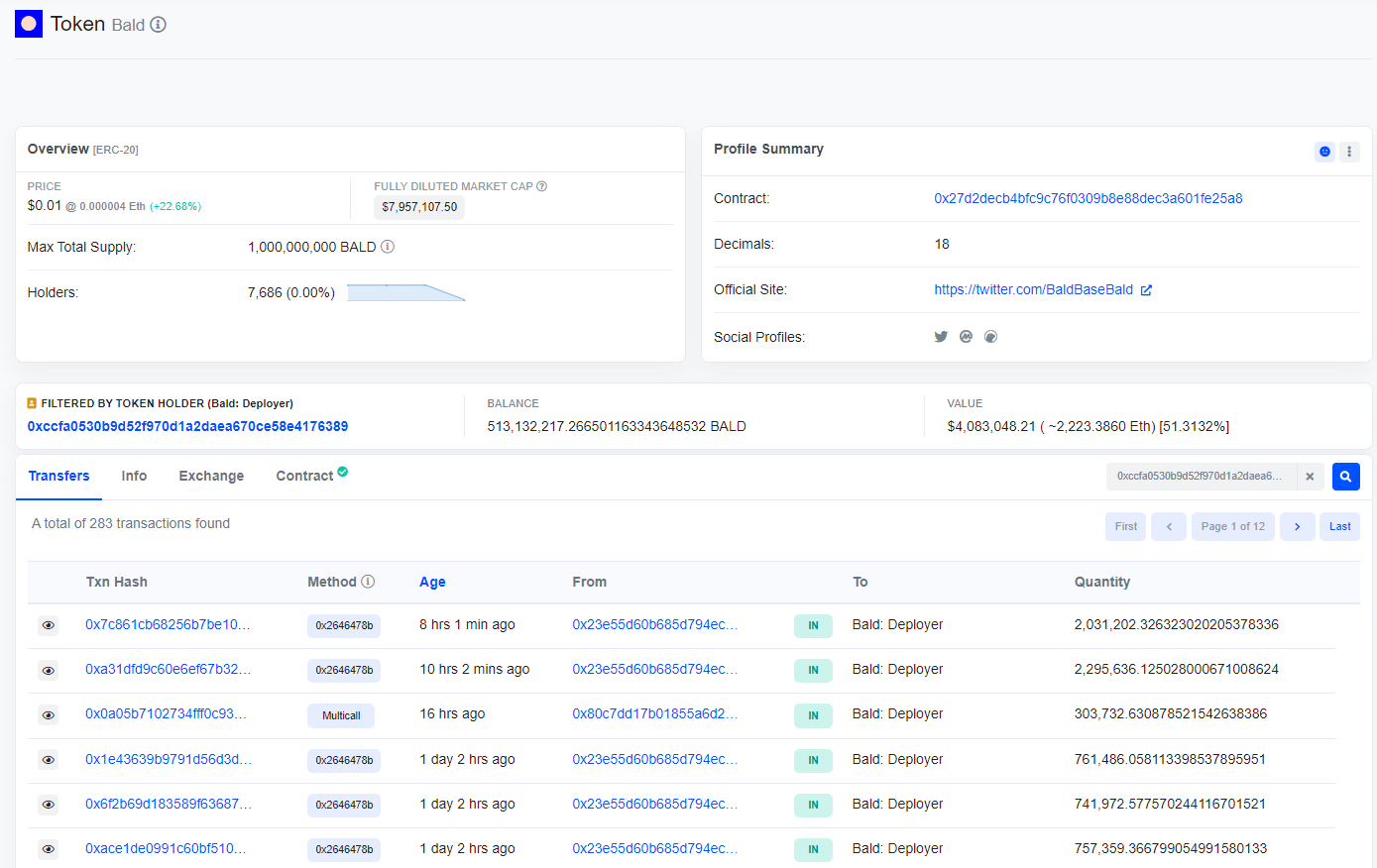Image resolution: width=1377 pixels, height=868 pixels.
Task: Open sender 0x23e55d60b685d794ec in 8 hrs row
Action: pyautogui.click(x=654, y=624)
